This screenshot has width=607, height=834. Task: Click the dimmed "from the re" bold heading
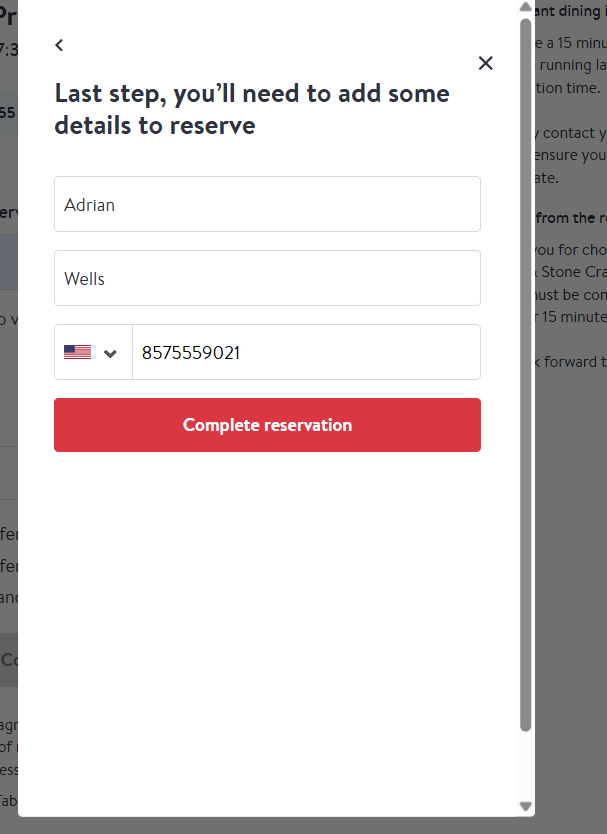(x=570, y=218)
